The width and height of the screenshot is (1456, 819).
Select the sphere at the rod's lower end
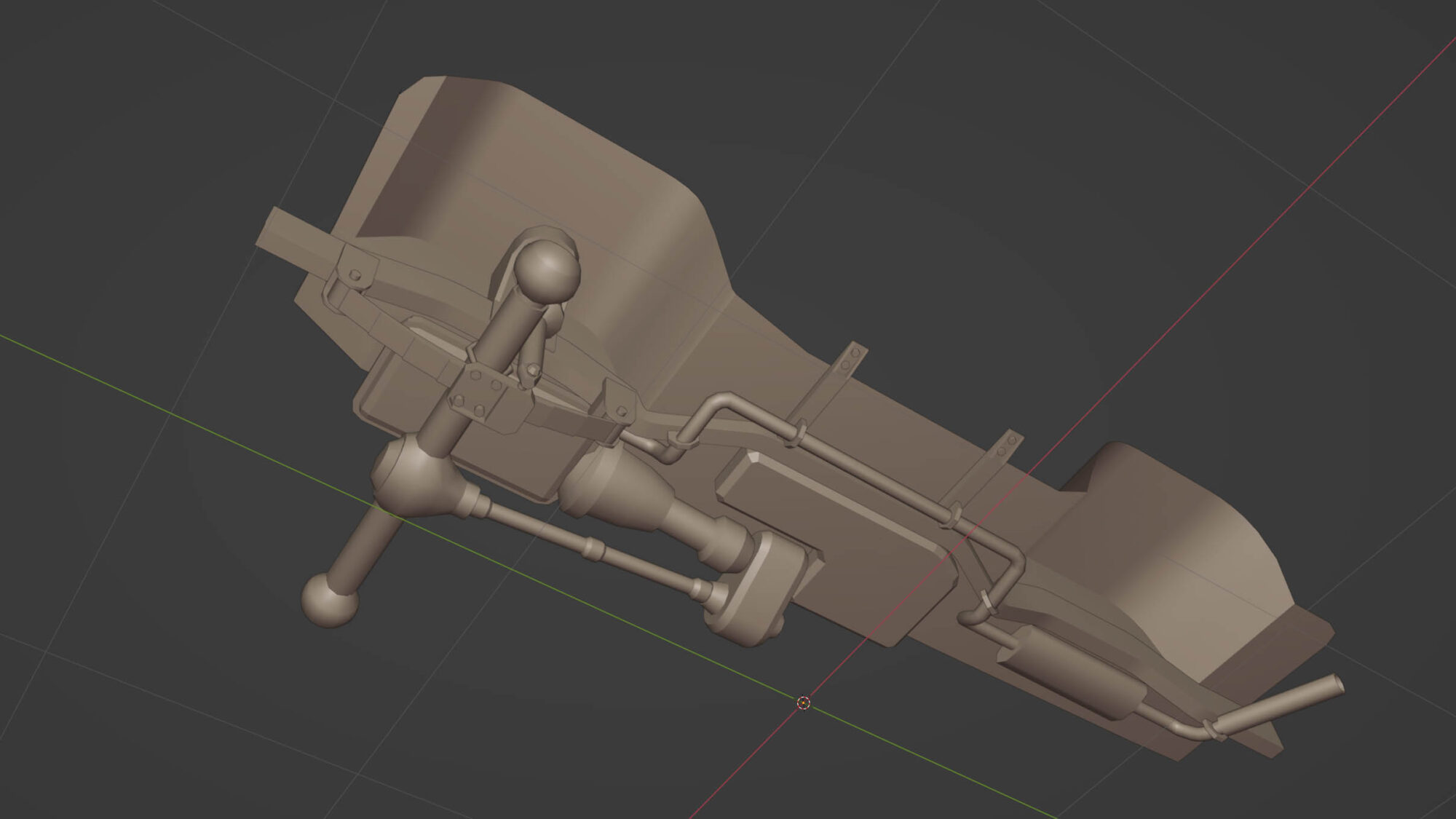click(329, 599)
